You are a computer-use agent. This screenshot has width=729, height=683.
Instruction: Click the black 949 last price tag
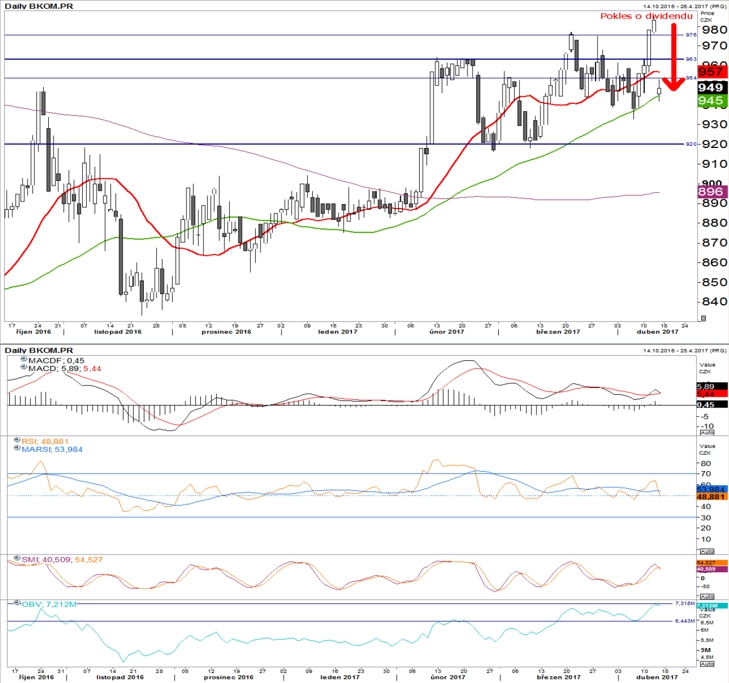pyautogui.click(x=712, y=87)
